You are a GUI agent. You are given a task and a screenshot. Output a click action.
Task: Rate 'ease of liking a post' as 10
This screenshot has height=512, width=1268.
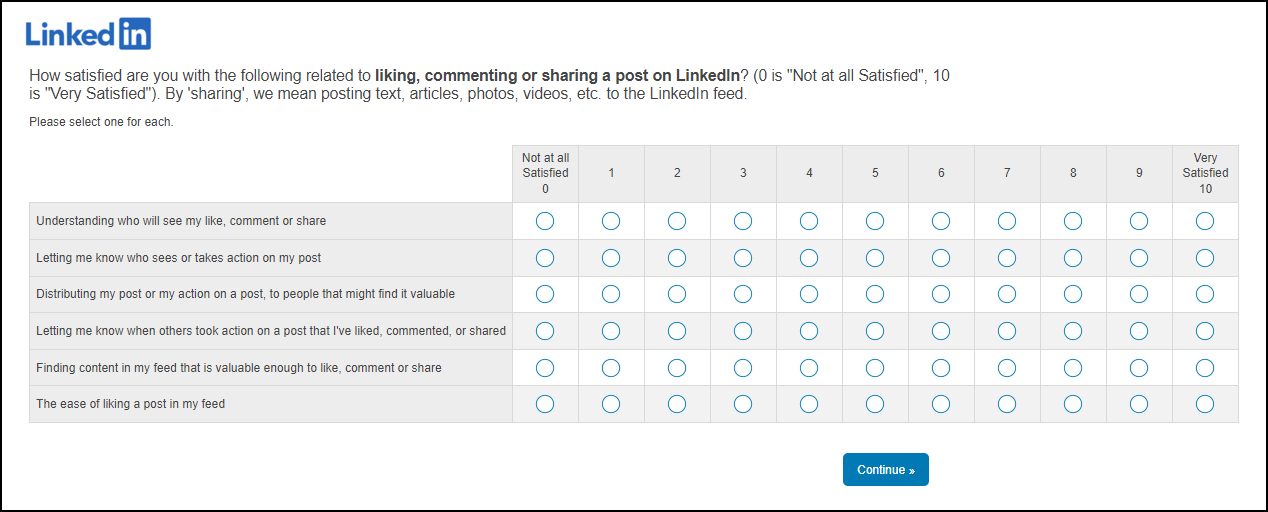(1205, 404)
